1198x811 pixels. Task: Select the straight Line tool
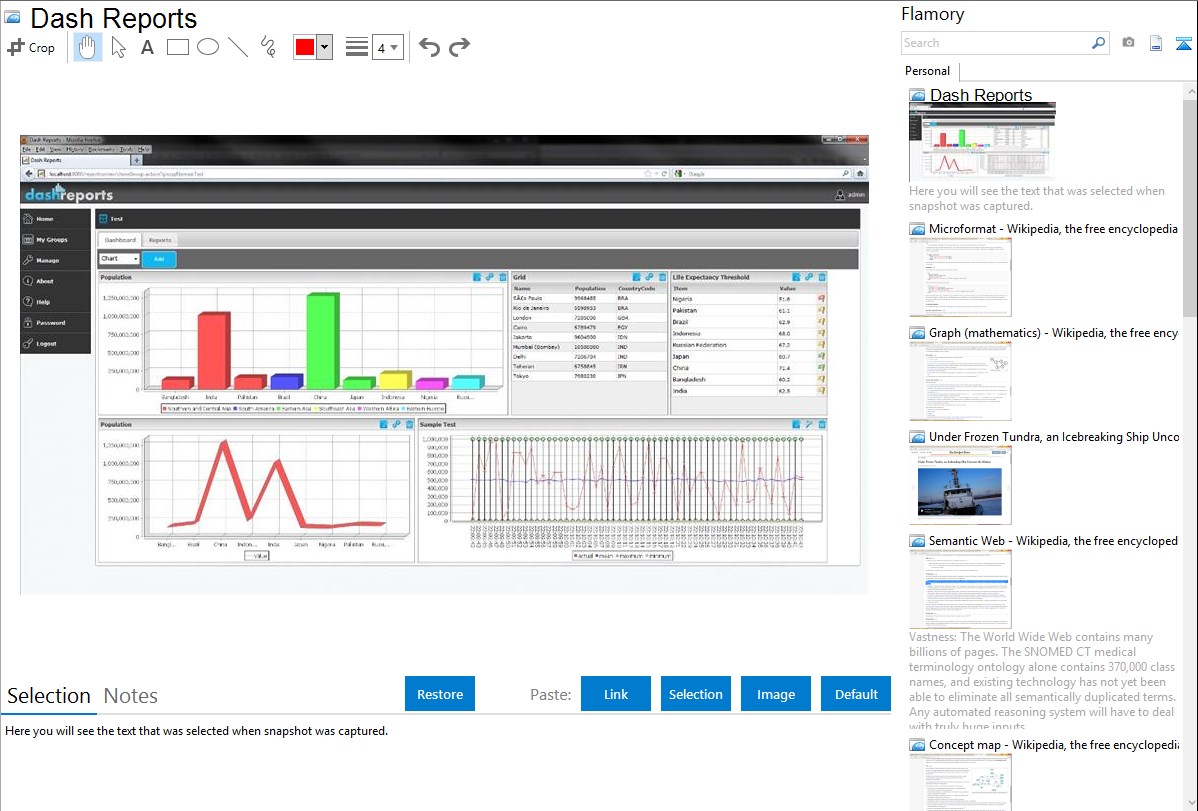(238, 47)
